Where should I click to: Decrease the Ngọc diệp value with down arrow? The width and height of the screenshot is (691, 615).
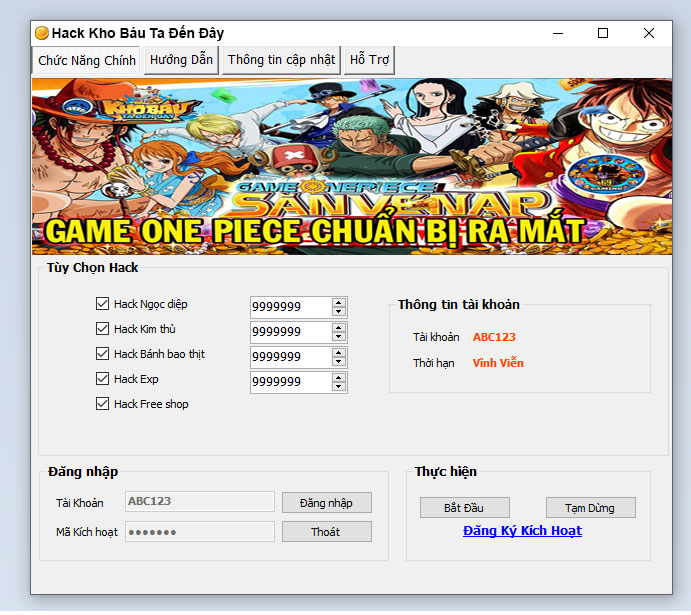[338, 312]
